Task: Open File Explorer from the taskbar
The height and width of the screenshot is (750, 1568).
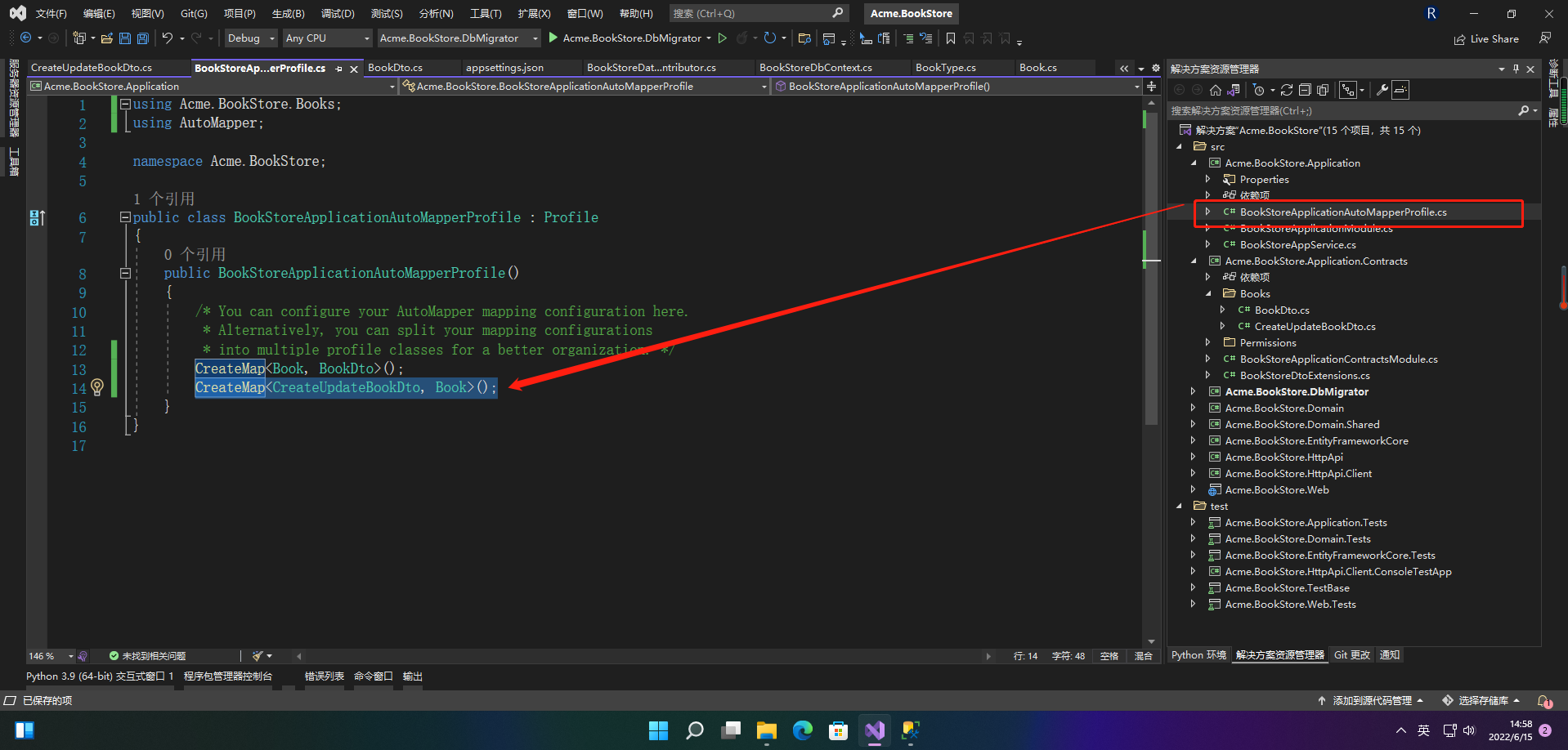Action: [x=767, y=730]
